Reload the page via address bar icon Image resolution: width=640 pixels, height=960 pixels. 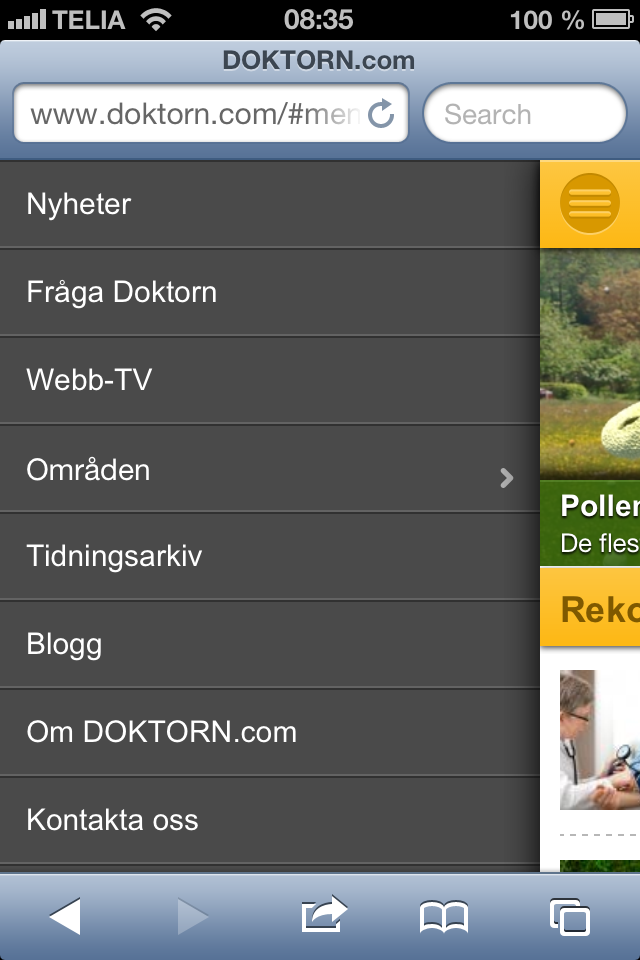click(381, 115)
